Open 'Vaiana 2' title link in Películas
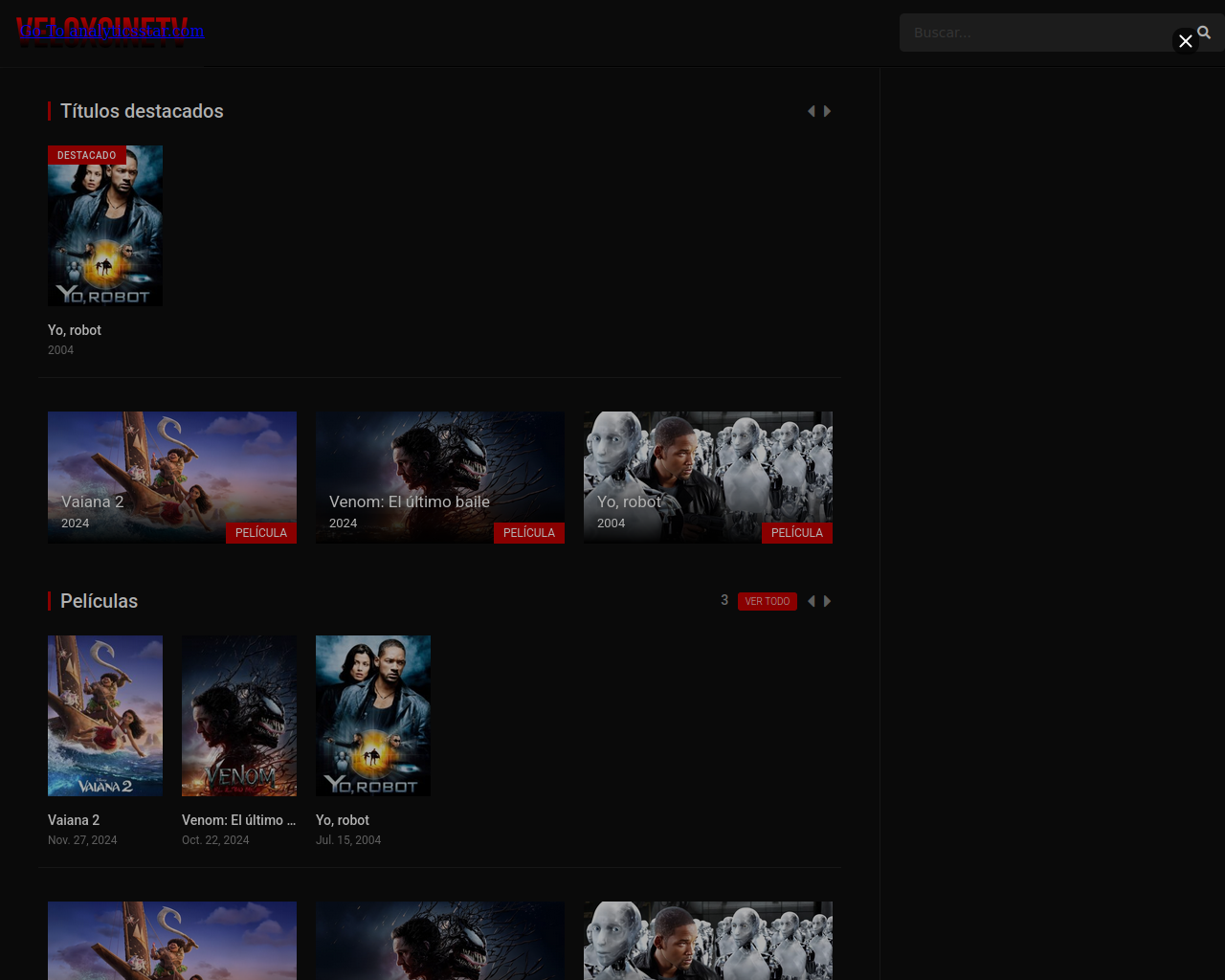 point(74,820)
